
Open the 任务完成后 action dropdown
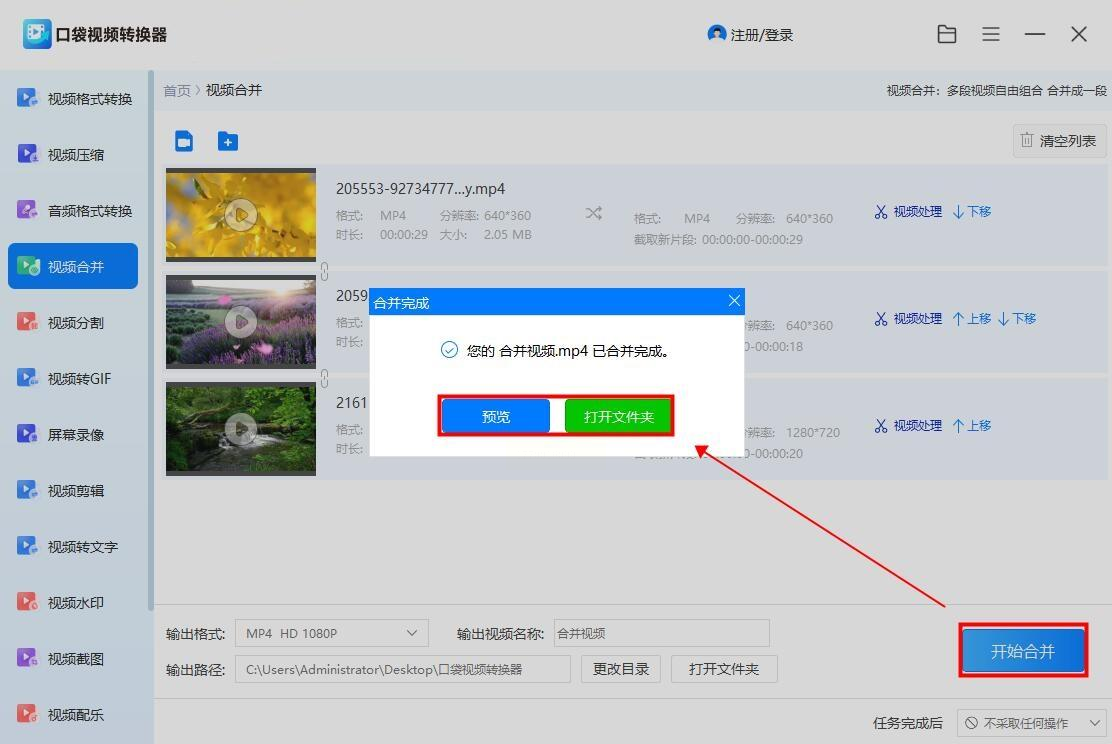(x=1030, y=722)
